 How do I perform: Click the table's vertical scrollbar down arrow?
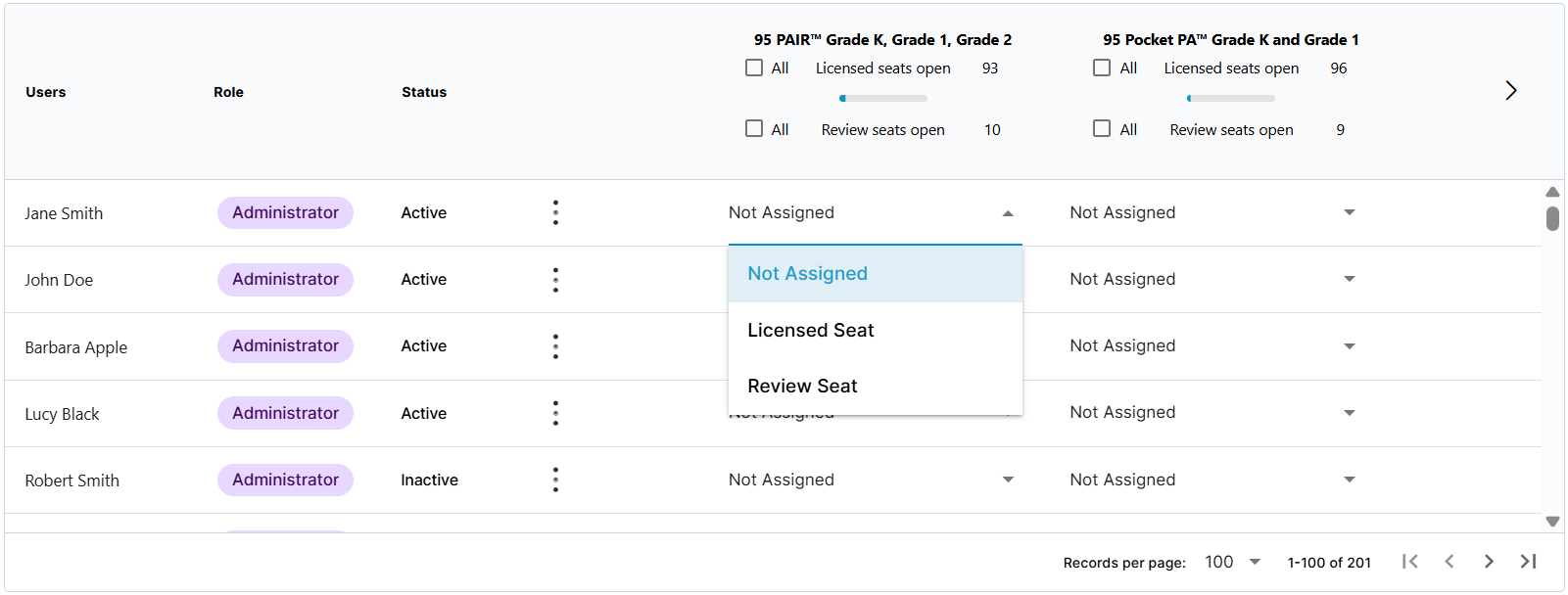pyautogui.click(x=1552, y=522)
